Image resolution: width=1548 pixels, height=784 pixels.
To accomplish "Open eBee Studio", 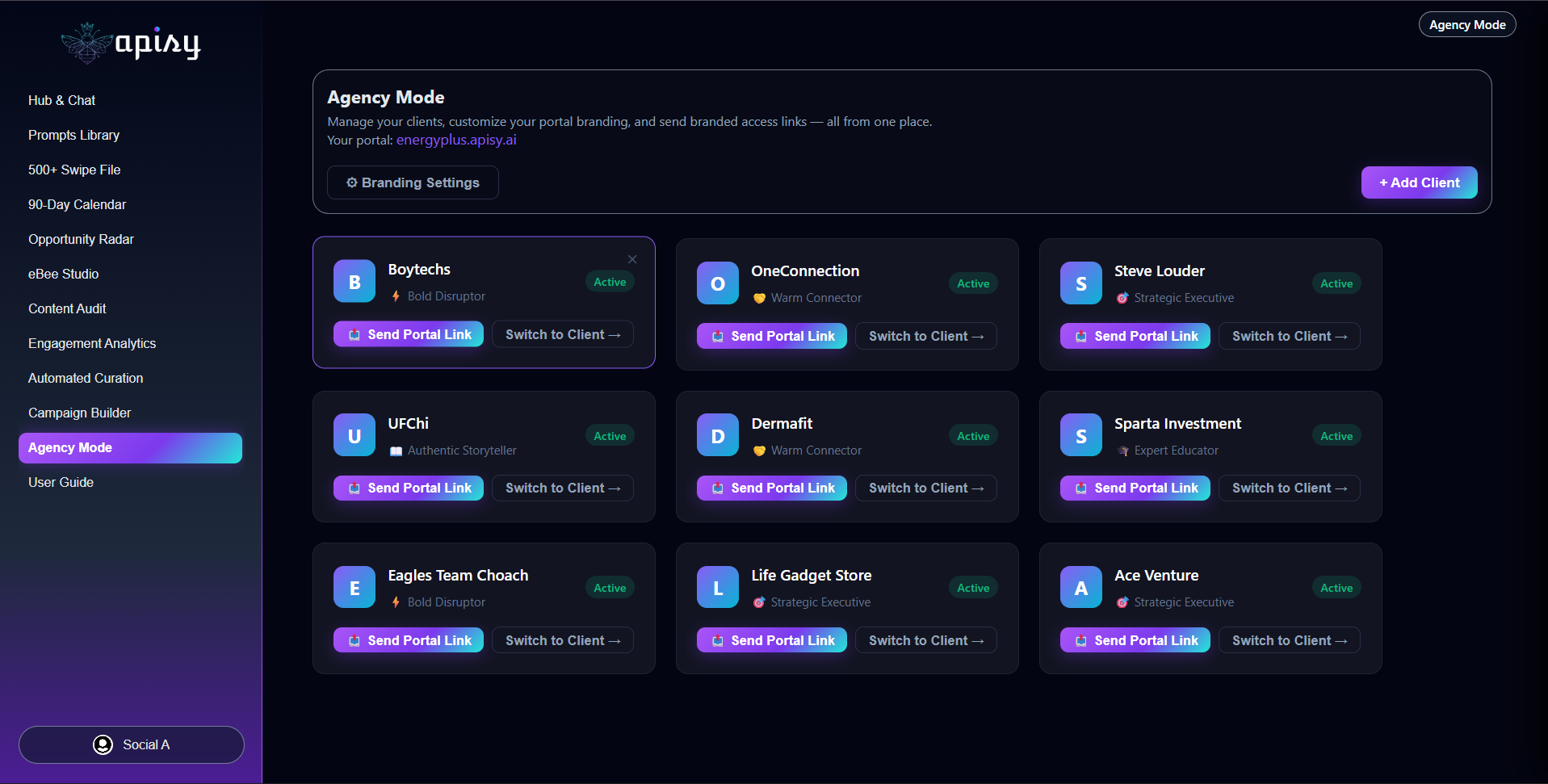I will [x=130, y=274].
